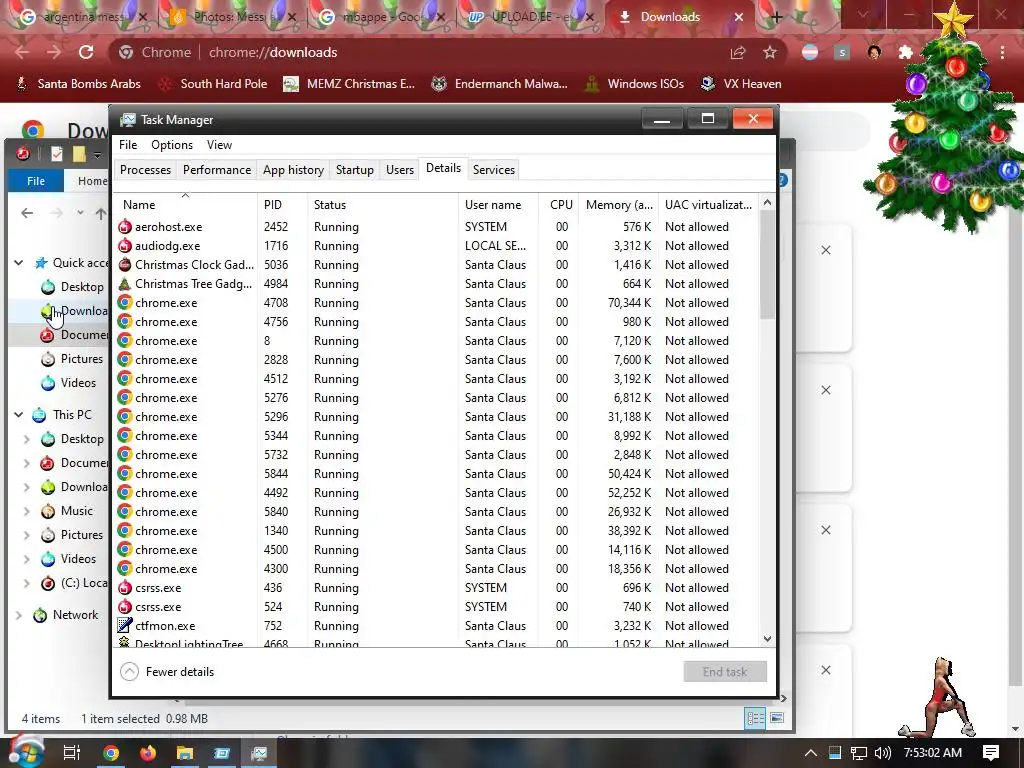Bookmark this page with star icon
The width and height of the screenshot is (1024, 768).
pos(770,52)
